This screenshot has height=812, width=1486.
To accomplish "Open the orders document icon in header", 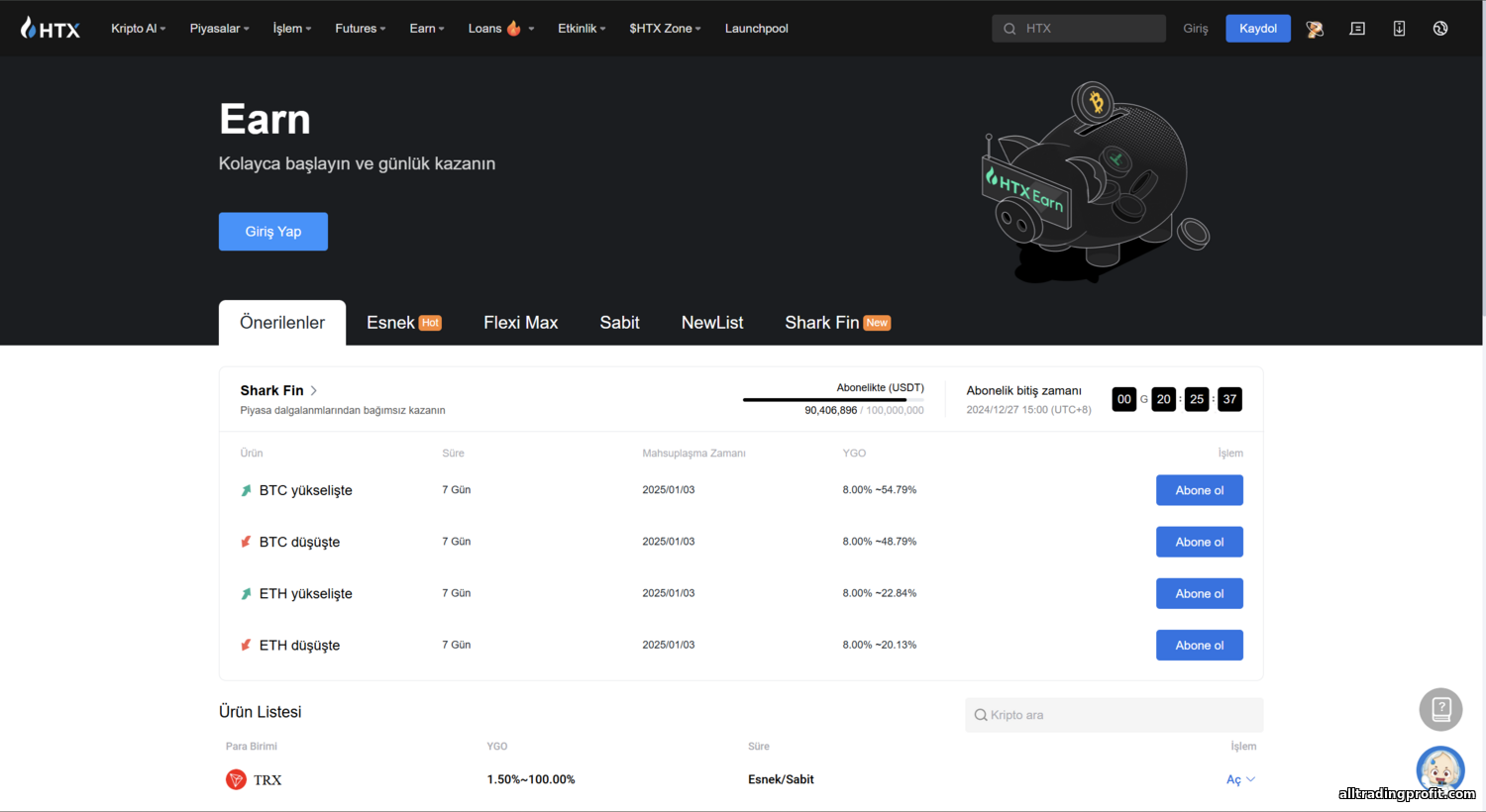I will point(1357,29).
